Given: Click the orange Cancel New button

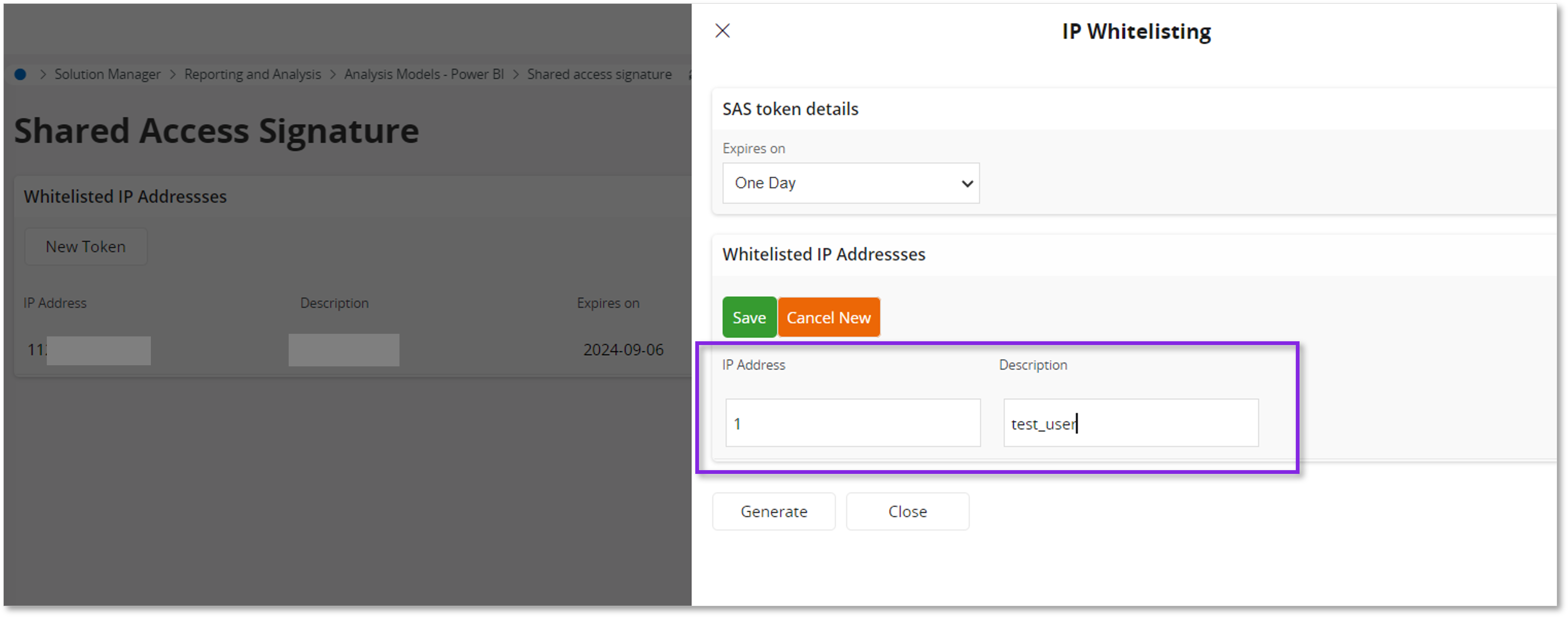Looking at the screenshot, I should pos(829,317).
